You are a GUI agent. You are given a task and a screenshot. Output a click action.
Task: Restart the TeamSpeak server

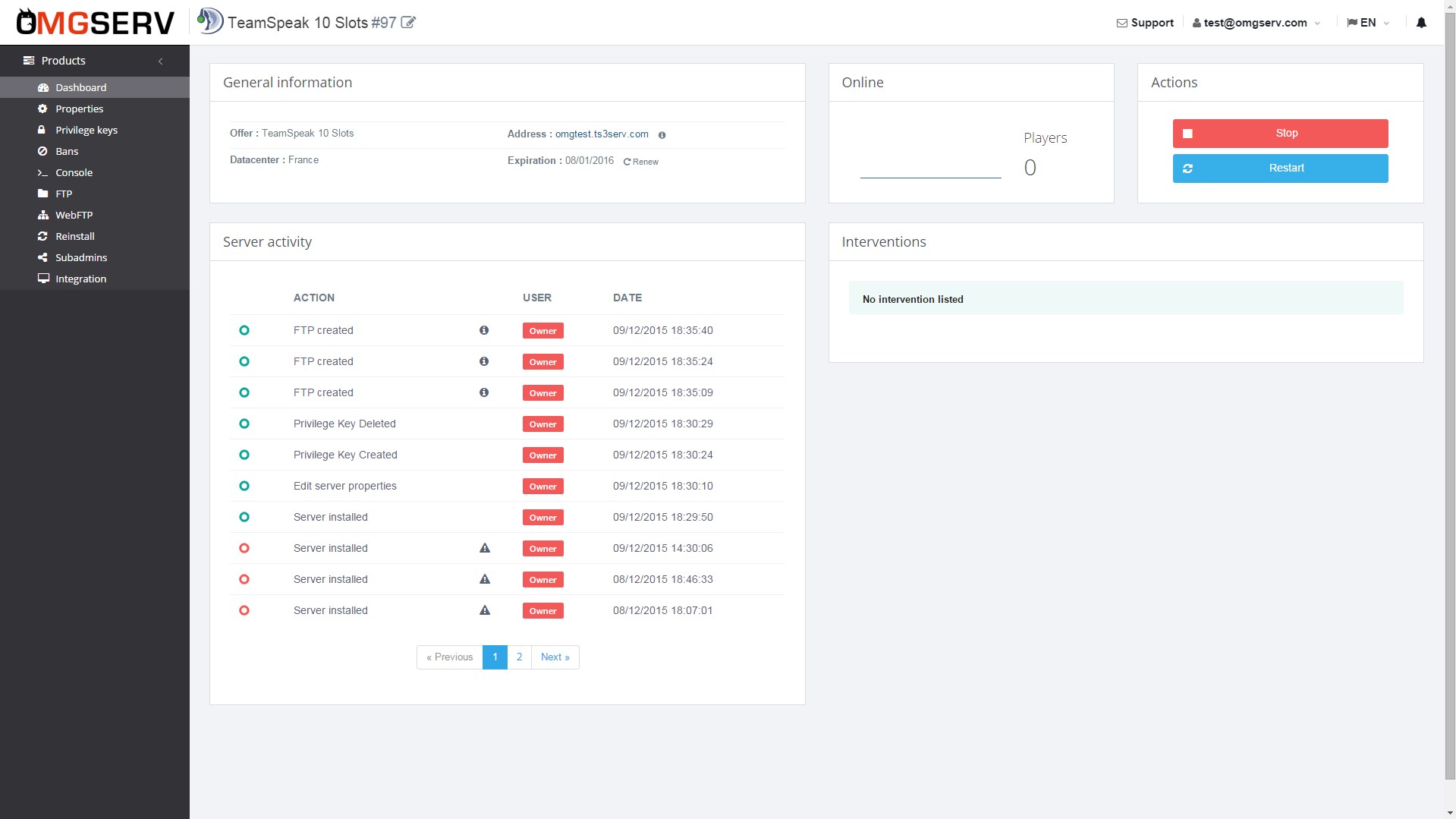click(1280, 169)
